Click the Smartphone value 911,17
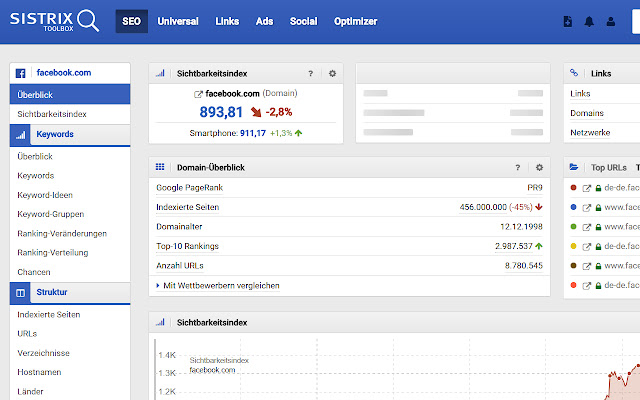This screenshot has width=640, height=400. click(x=253, y=133)
